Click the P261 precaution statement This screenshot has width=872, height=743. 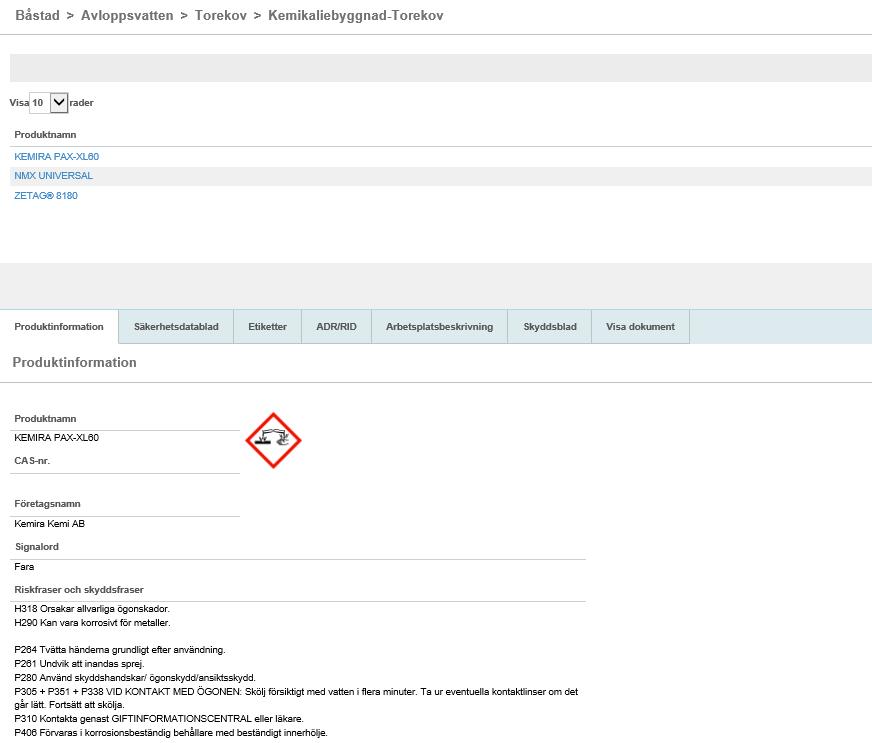79,664
